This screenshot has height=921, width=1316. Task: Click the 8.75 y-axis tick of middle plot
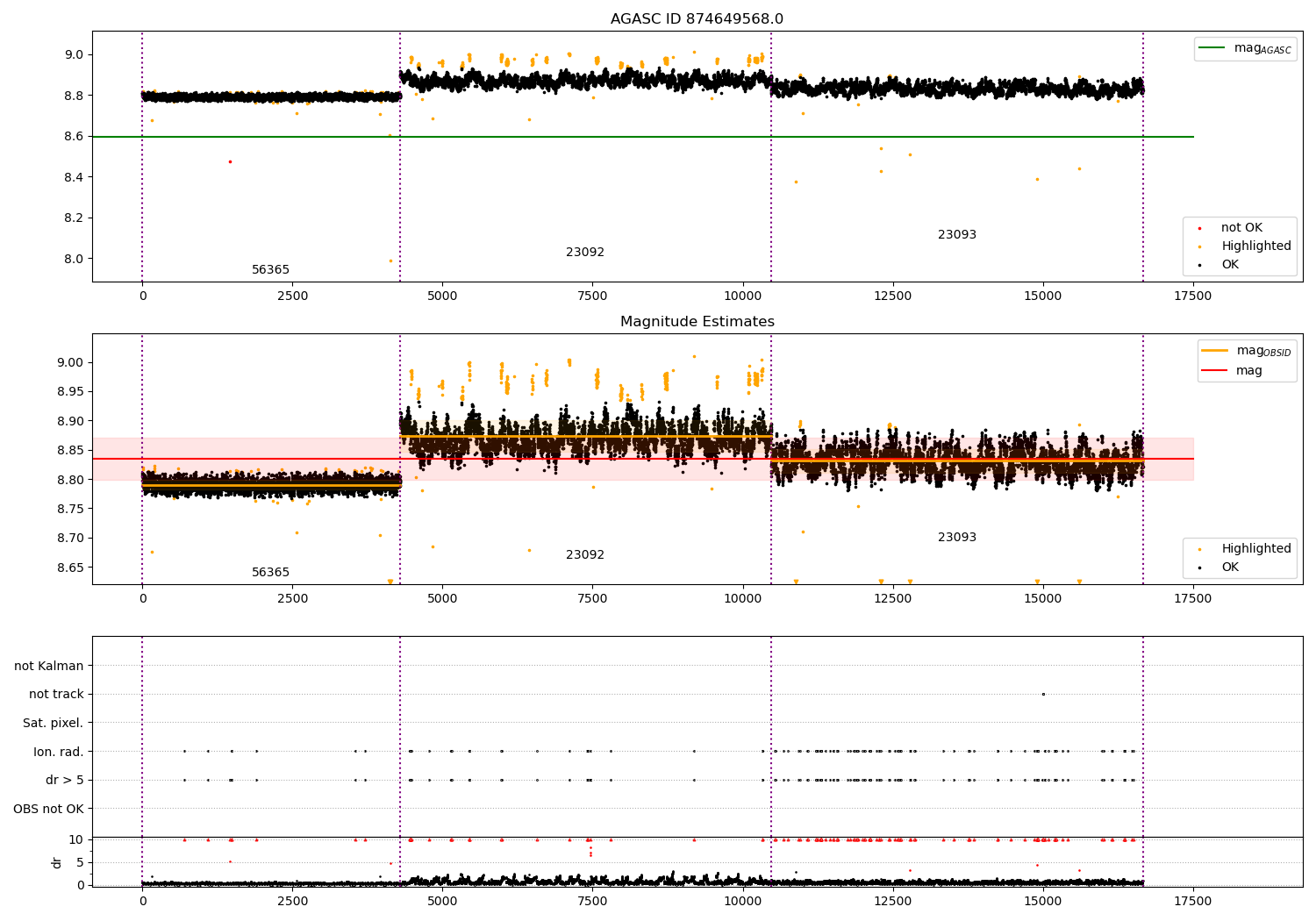click(71, 509)
